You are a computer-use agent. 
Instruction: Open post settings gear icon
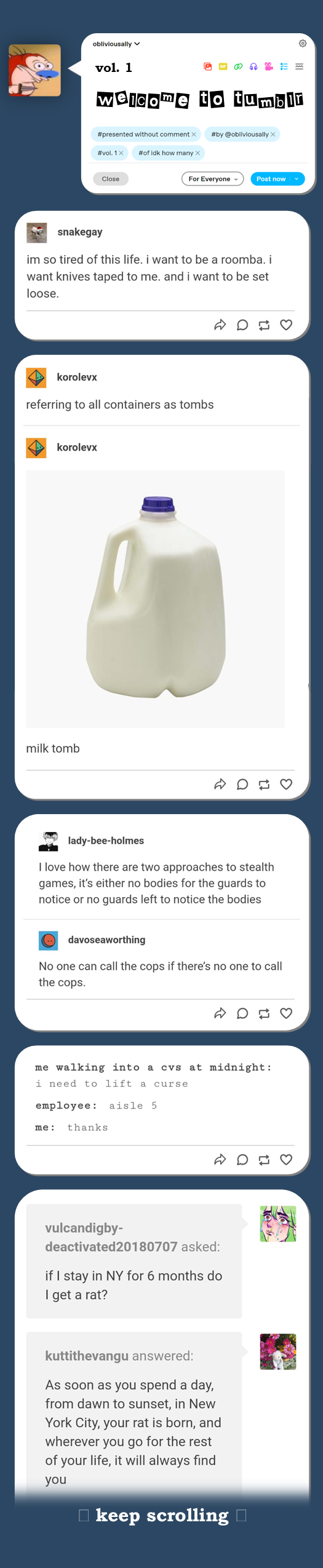tap(302, 43)
